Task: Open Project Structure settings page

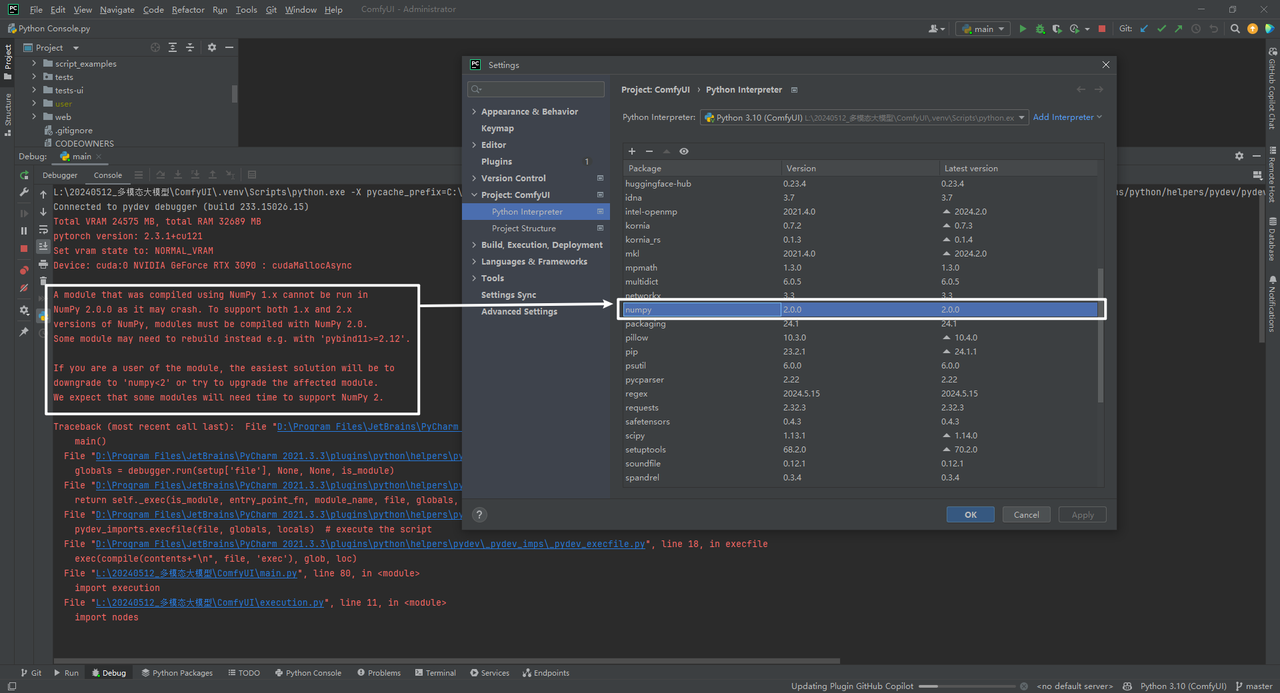Action: point(524,228)
